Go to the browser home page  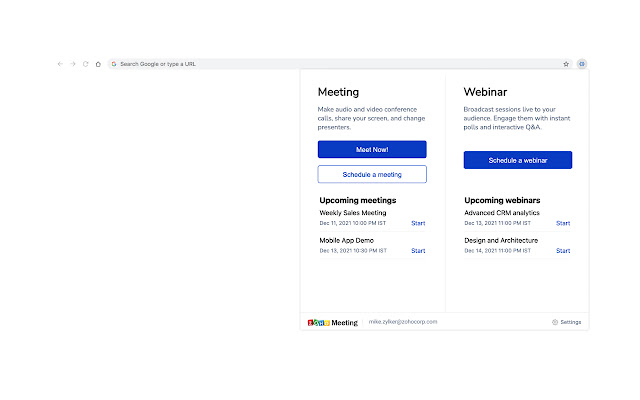pos(98,64)
